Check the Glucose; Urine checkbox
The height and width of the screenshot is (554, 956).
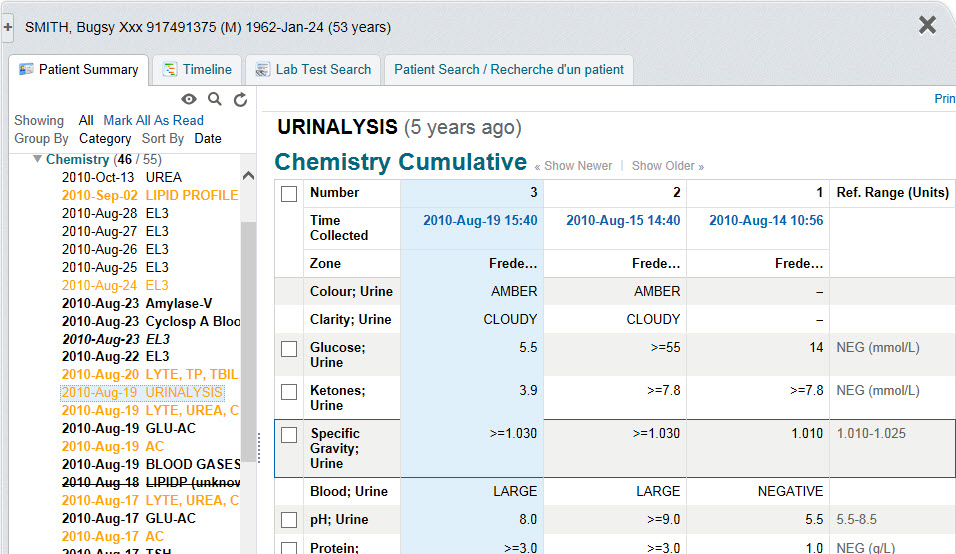289,349
